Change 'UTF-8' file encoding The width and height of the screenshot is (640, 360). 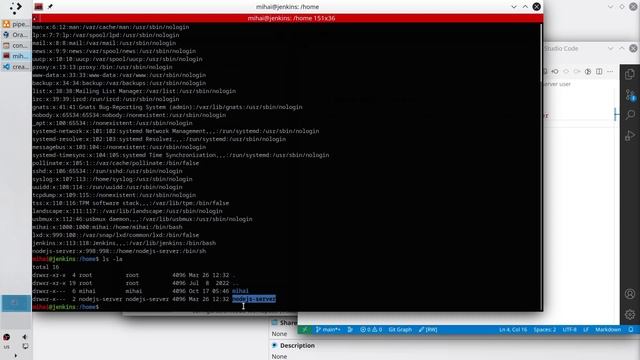(x=569, y=330)
